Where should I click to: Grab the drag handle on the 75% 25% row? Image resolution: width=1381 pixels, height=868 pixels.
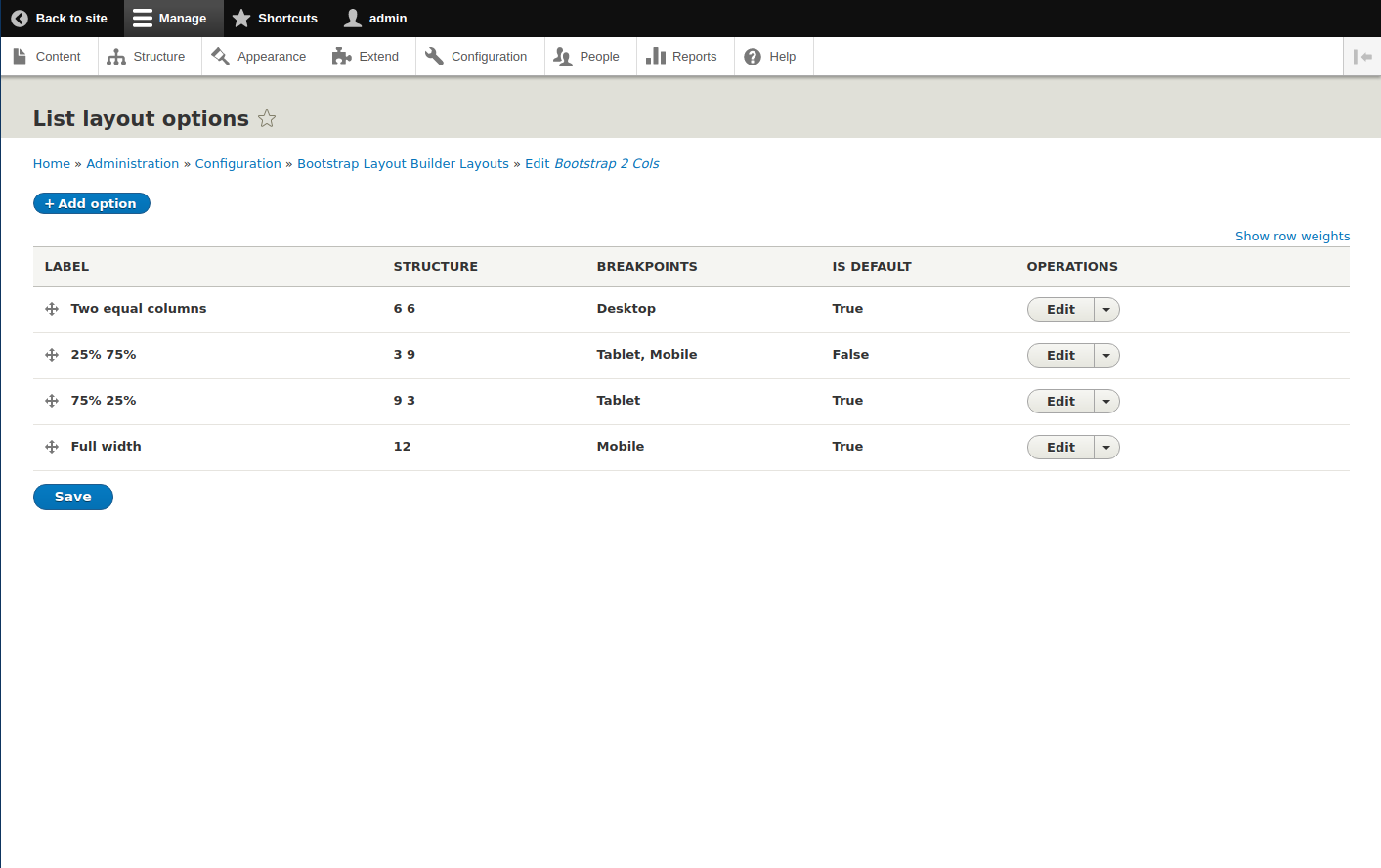51,400
